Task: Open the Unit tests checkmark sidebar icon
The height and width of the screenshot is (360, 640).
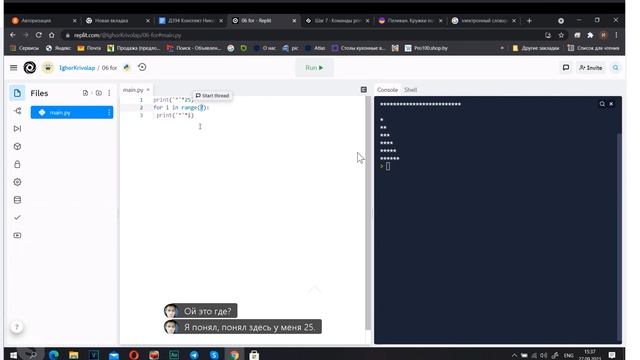Action: (17, 218)
